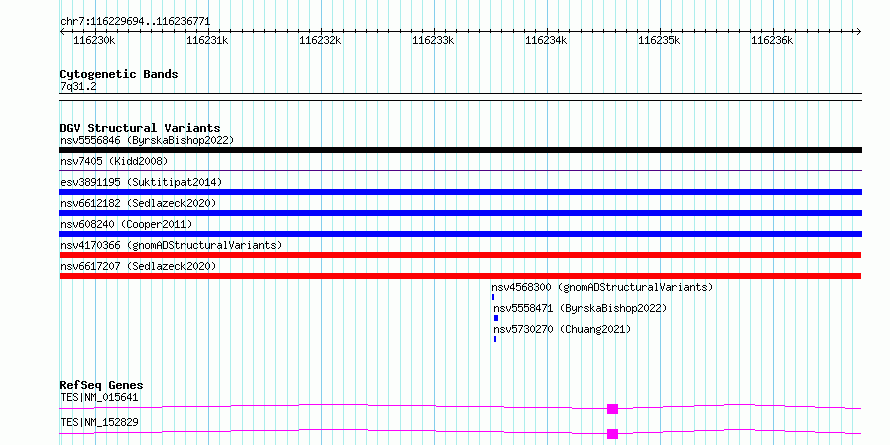Click the blue esv3891195 variant bar
This screenshot has height=445, width=890.
pos(460,192)
